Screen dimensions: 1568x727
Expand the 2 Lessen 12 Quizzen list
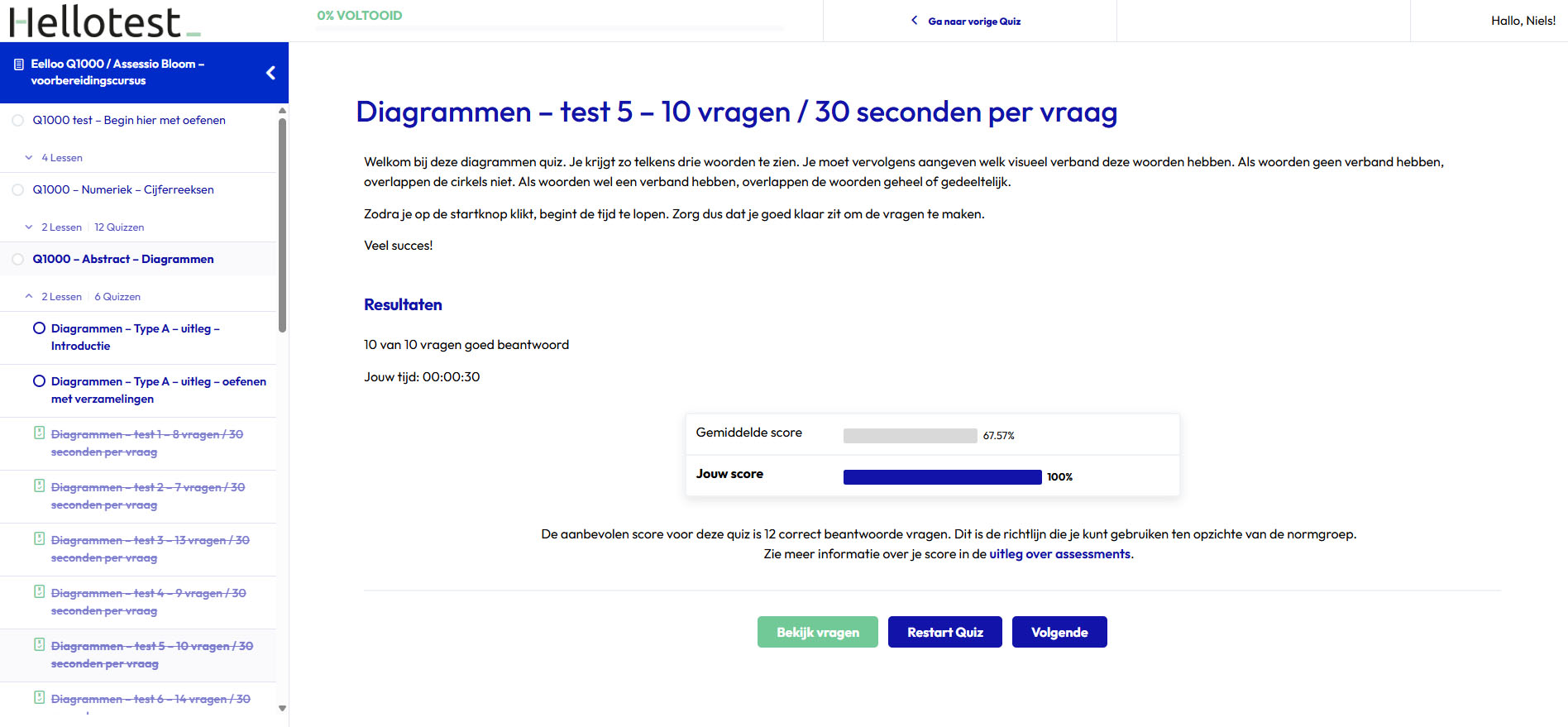point(30,227)
